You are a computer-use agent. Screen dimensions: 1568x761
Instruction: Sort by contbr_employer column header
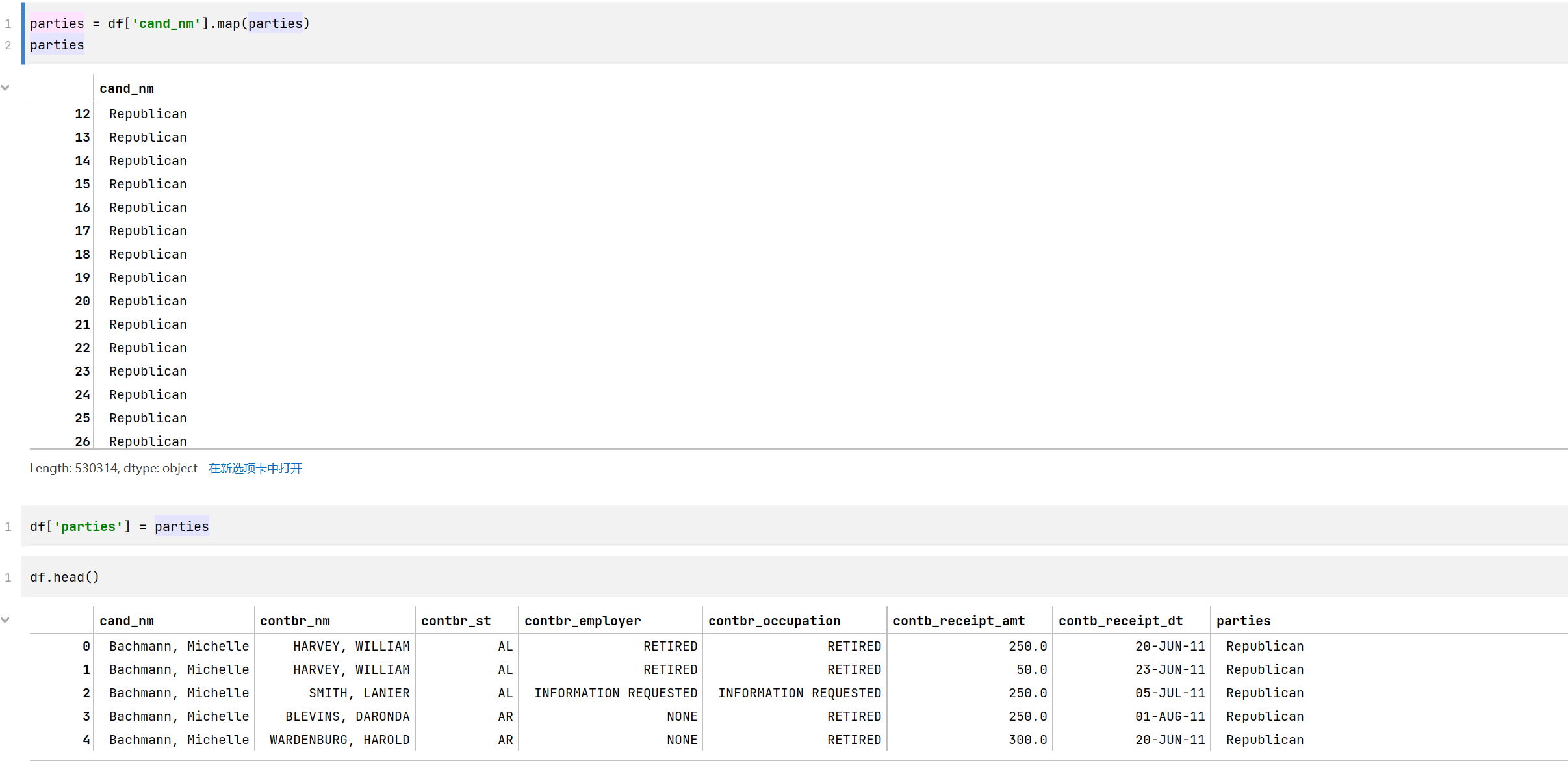(582, 621)
